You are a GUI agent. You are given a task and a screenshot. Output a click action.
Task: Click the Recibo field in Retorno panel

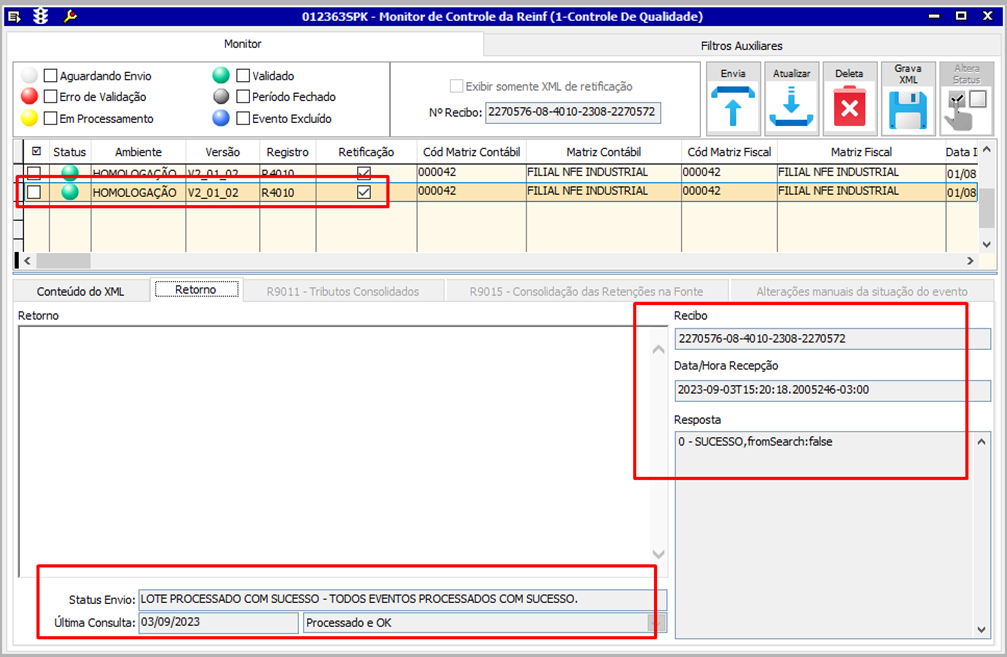(x=832, y=338)
